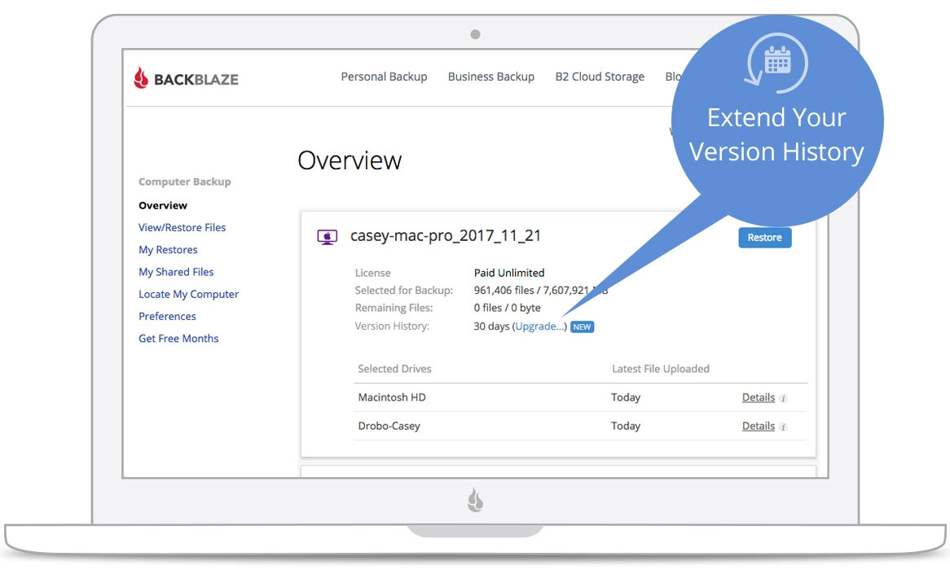Click the BACKBLAZE wordmark text
This screenshot has width=950, height=574.
(x=196, y=79)
